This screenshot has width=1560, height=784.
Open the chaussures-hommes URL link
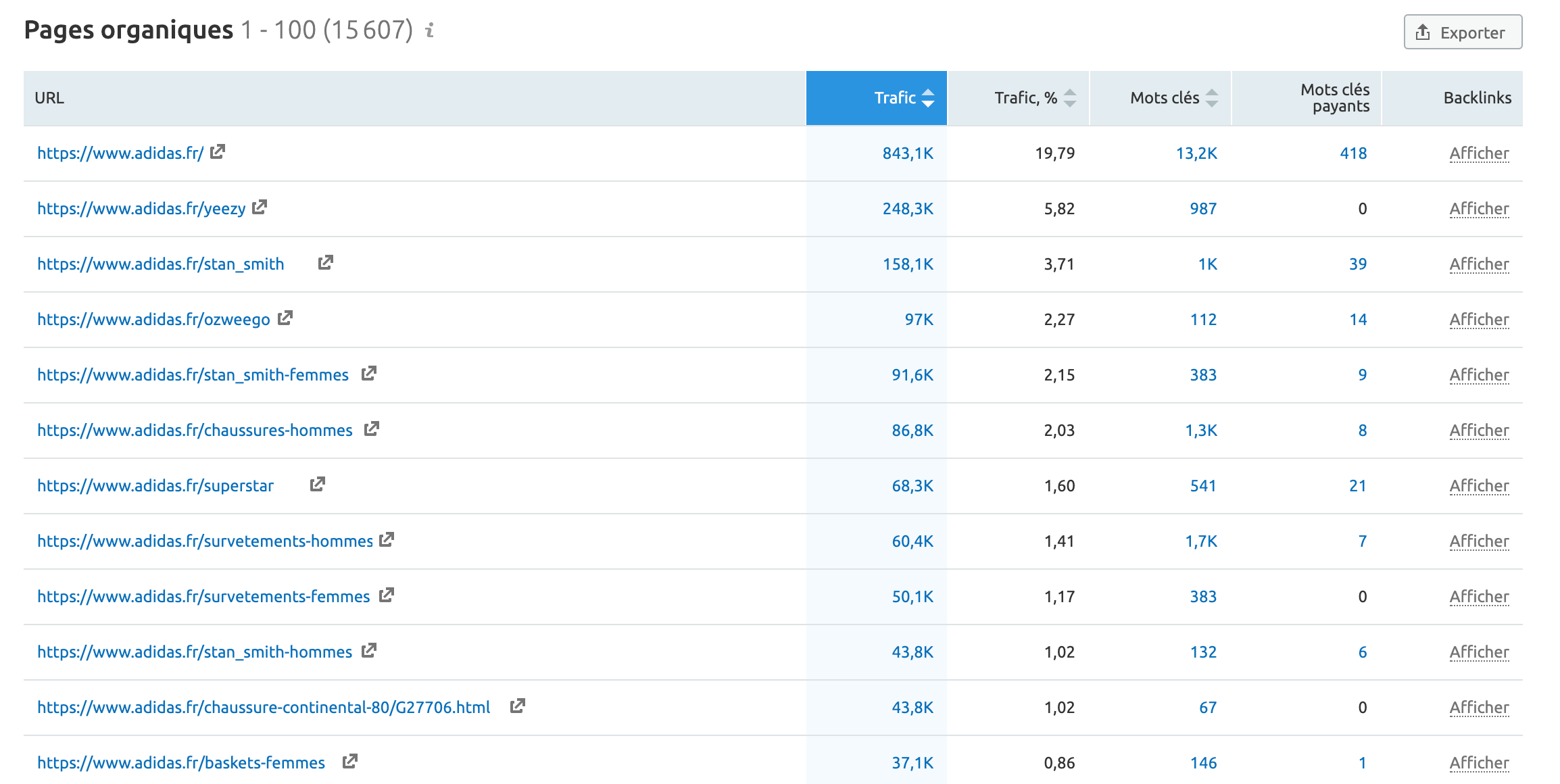[x=195, y=431]
